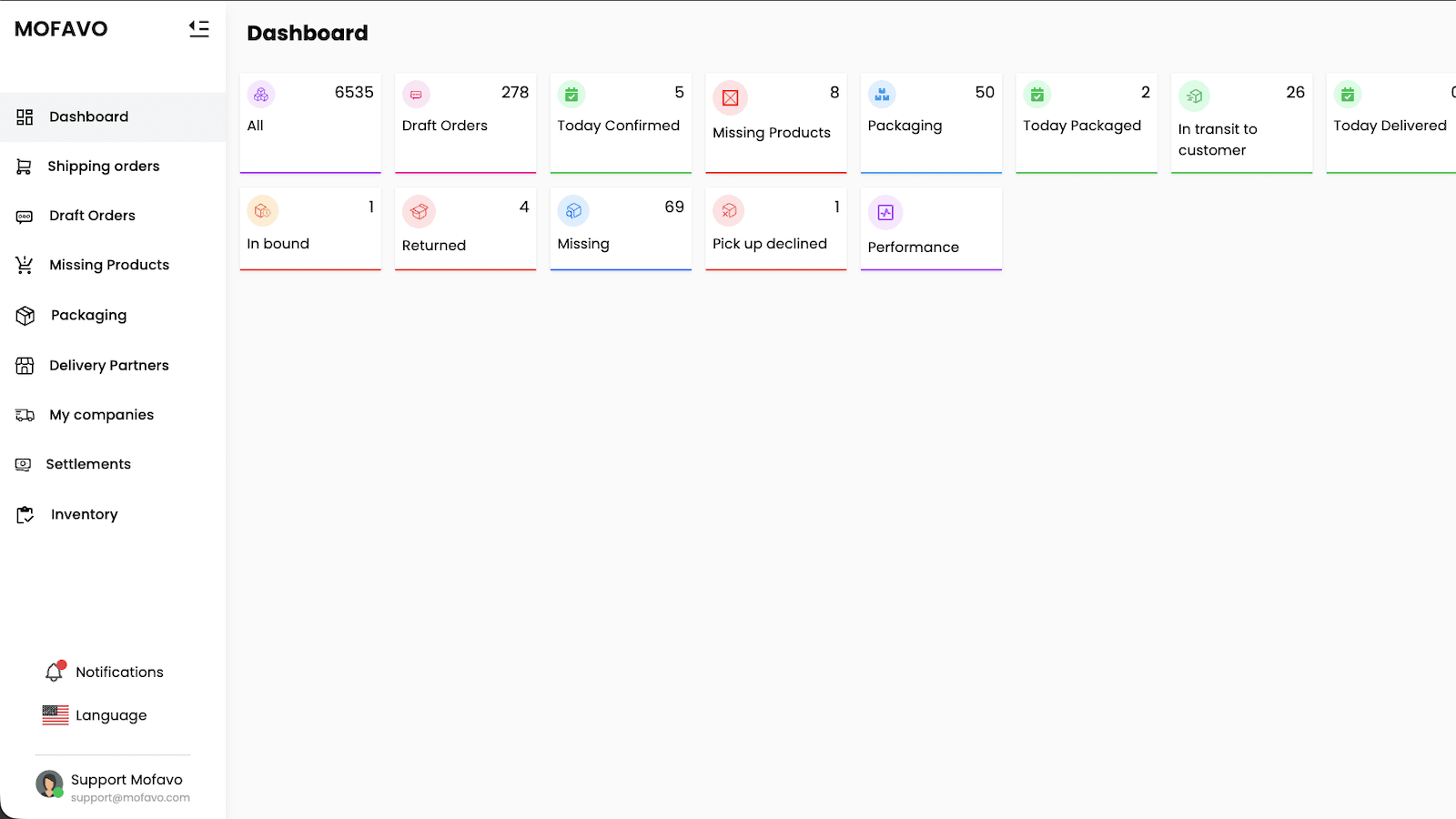Click the Dashboard grid icon in sidebar

click(25, 116)
